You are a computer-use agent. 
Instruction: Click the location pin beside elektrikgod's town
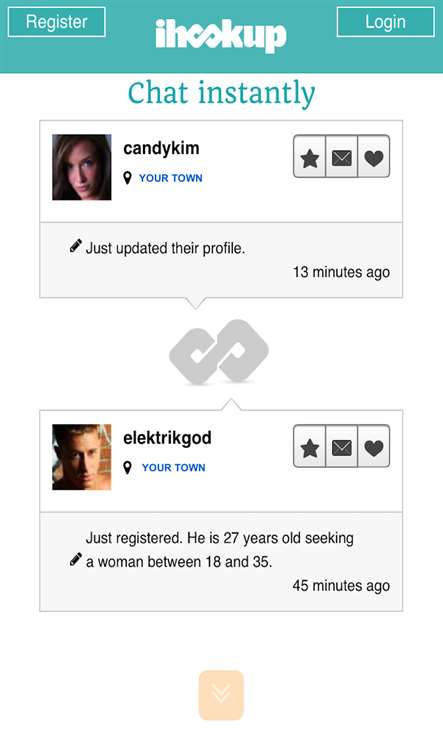coord(127,467)
